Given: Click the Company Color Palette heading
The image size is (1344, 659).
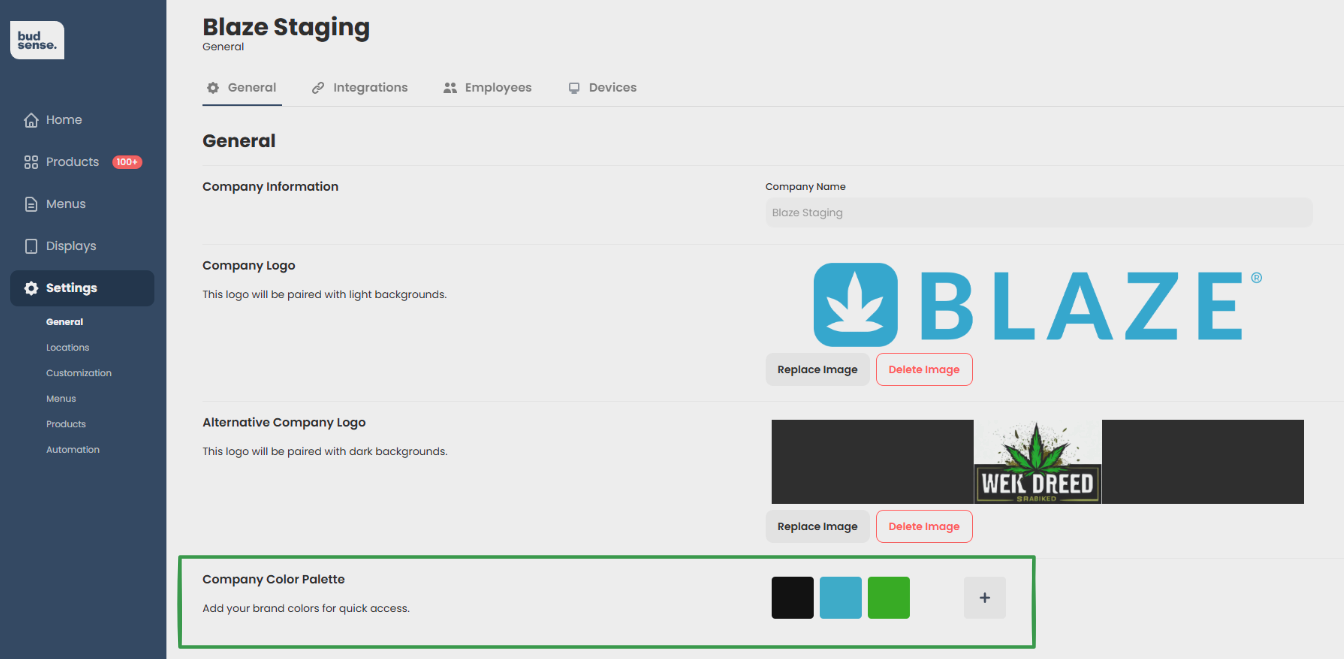Looking at the screenshot, I should coord(273,579).
